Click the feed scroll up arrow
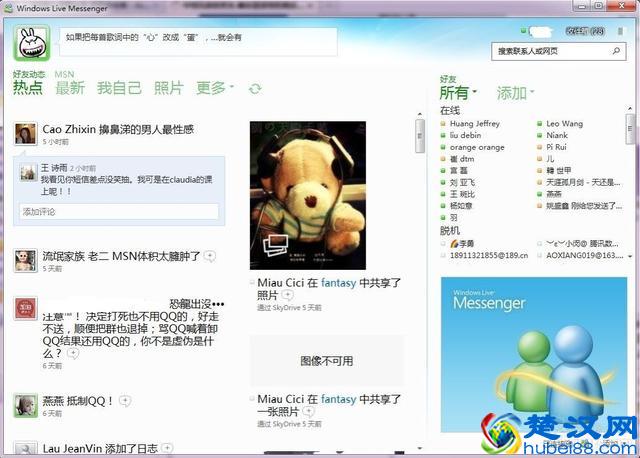Viewport: 640px width, 458px height. pos(420,114)
